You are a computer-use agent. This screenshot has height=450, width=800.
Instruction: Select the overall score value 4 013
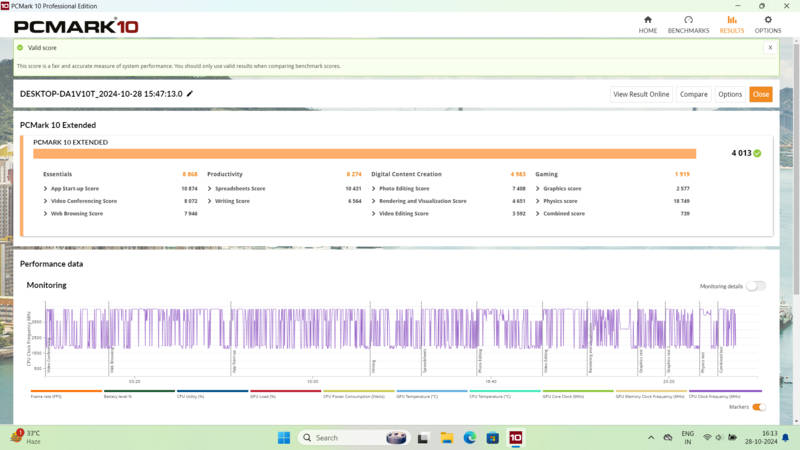(741, 153)
